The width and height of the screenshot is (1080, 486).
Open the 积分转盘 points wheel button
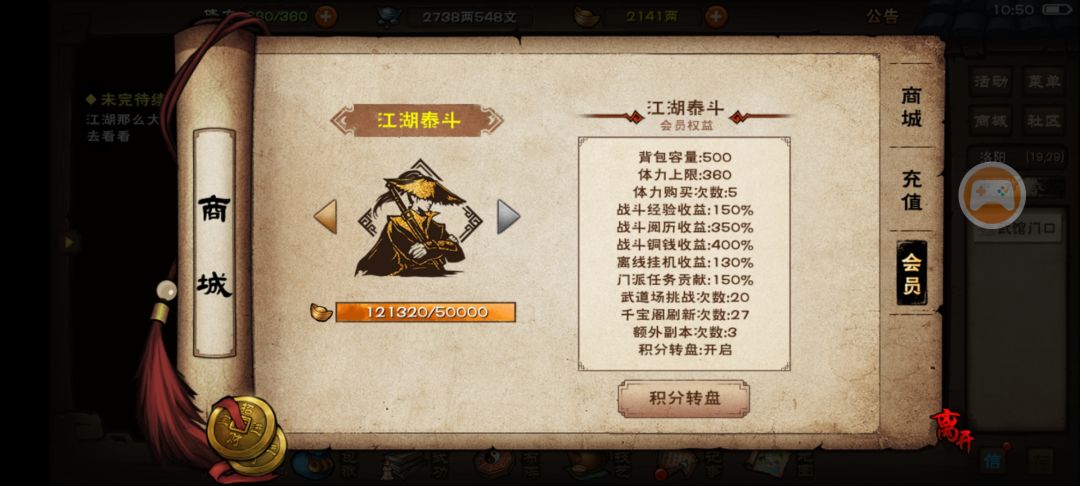pyautogui.click(x=683, y=399)
